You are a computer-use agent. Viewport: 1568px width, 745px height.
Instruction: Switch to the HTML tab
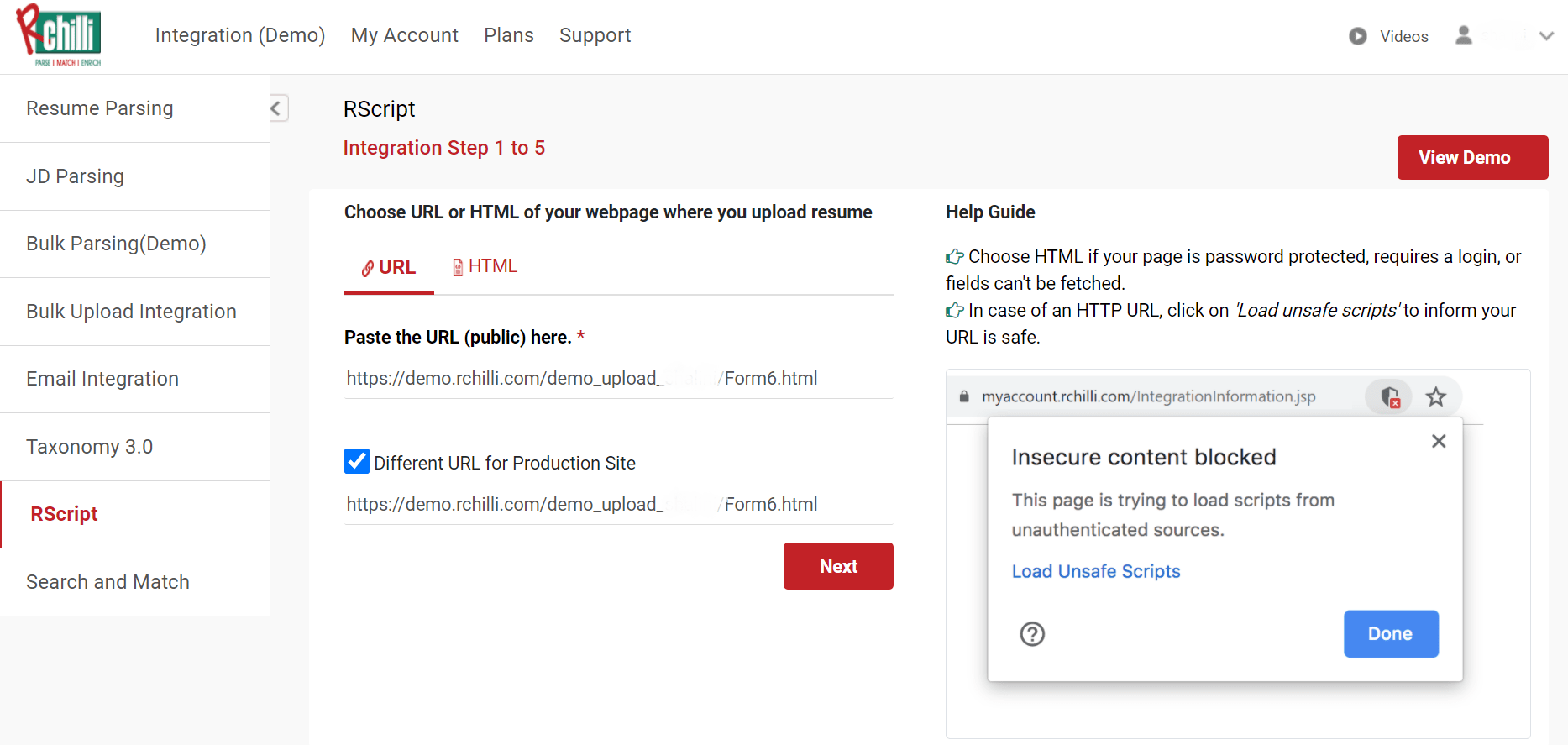485,266
